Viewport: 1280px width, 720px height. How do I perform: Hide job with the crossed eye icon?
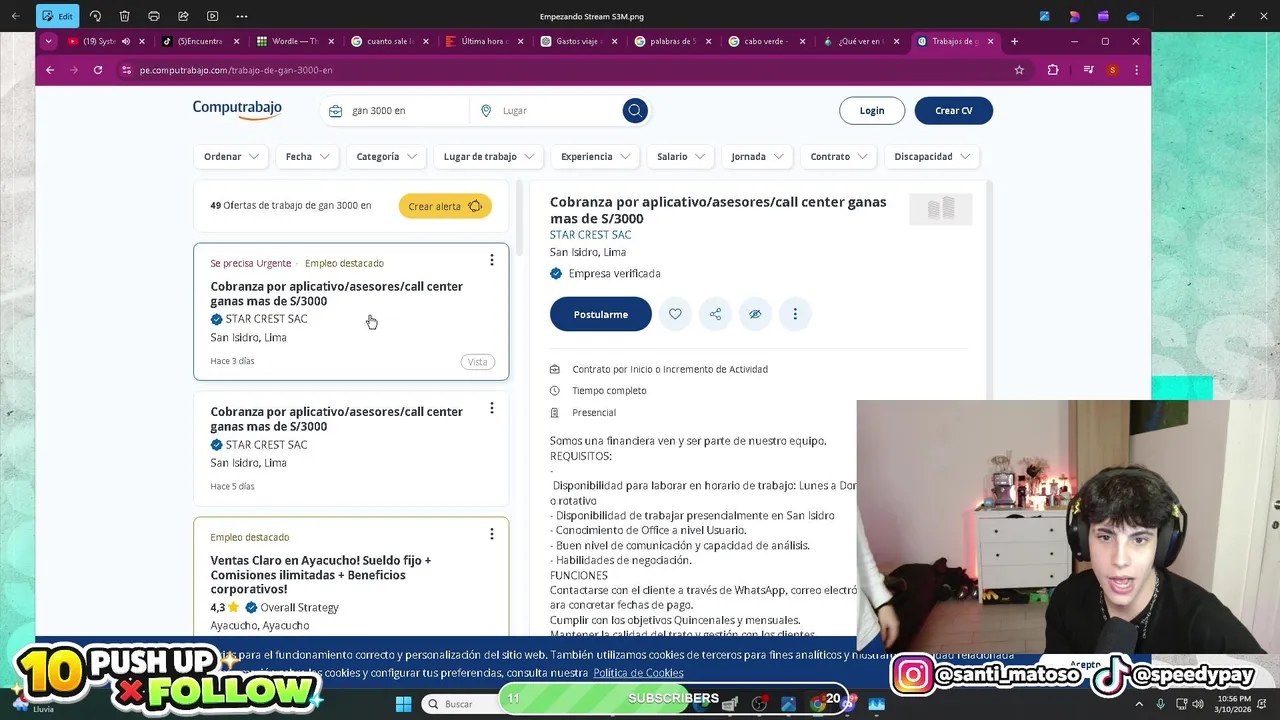755,314
